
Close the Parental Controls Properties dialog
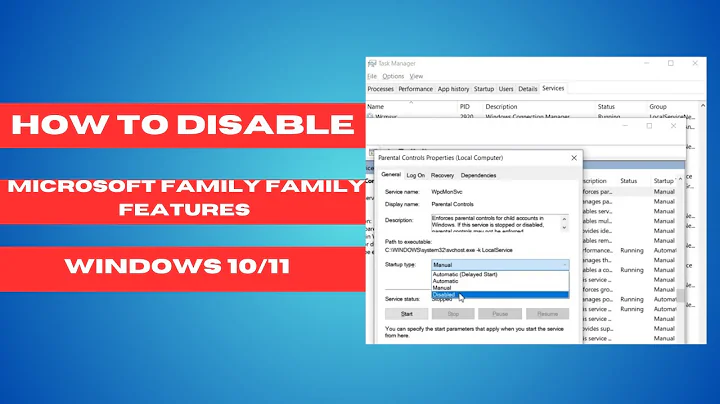574,158
